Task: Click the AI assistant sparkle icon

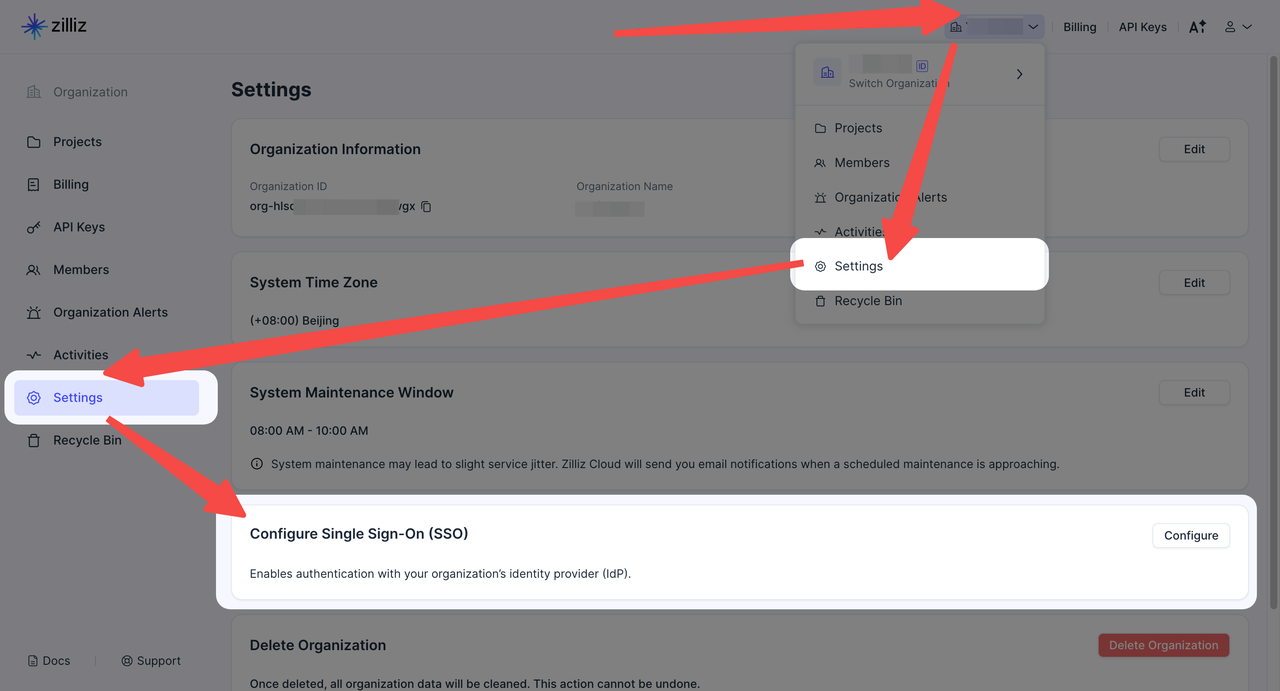Action: 1197,27
